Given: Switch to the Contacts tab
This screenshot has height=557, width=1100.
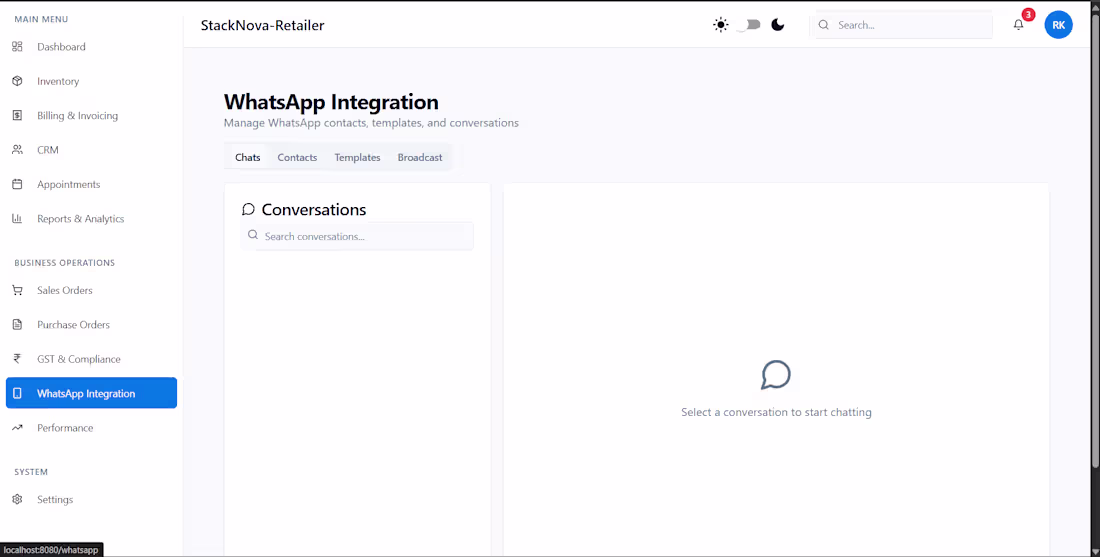Looking at the screenshot, I should click(x=297, y=157).
